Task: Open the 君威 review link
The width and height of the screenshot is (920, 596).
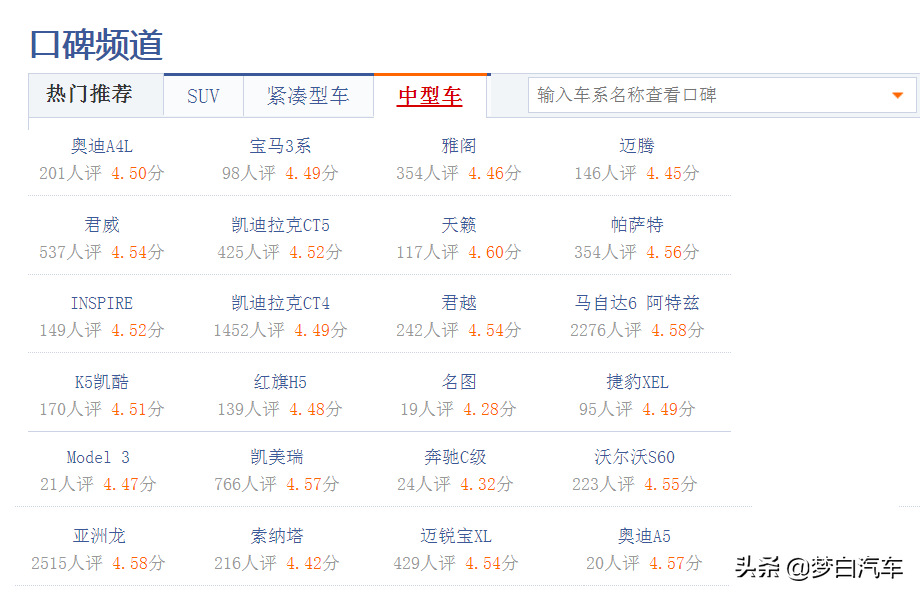Action: (102, 225)
